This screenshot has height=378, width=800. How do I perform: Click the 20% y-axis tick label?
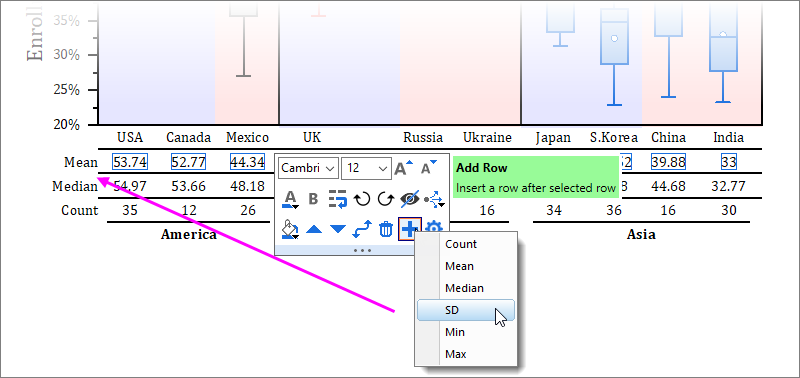pyautogui.click(x=66, y=124)
